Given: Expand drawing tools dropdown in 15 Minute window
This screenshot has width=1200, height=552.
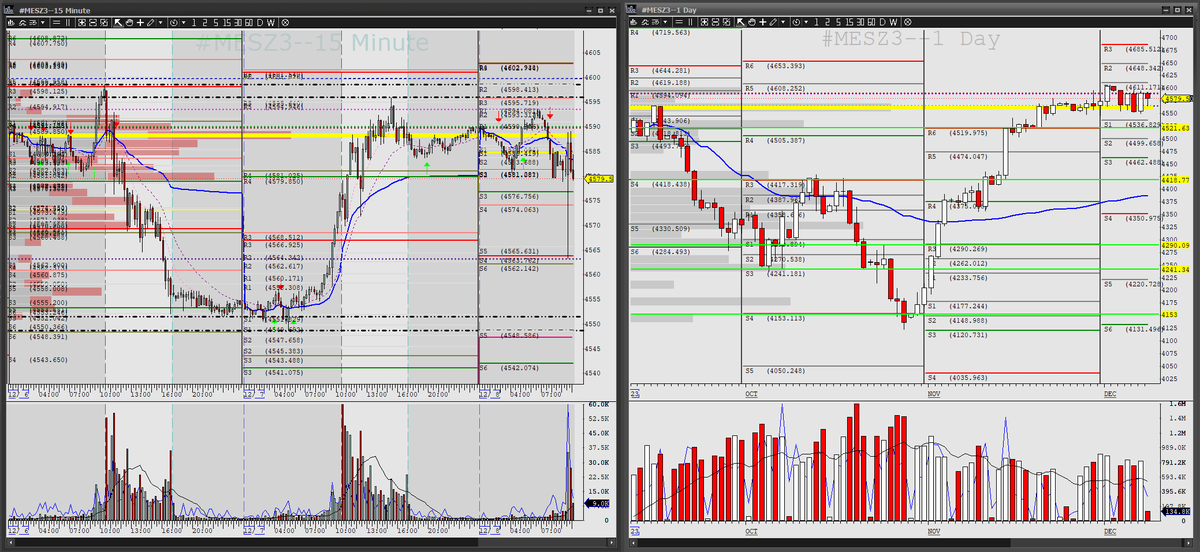Looking at the screenshot, I should click(161, 22).
